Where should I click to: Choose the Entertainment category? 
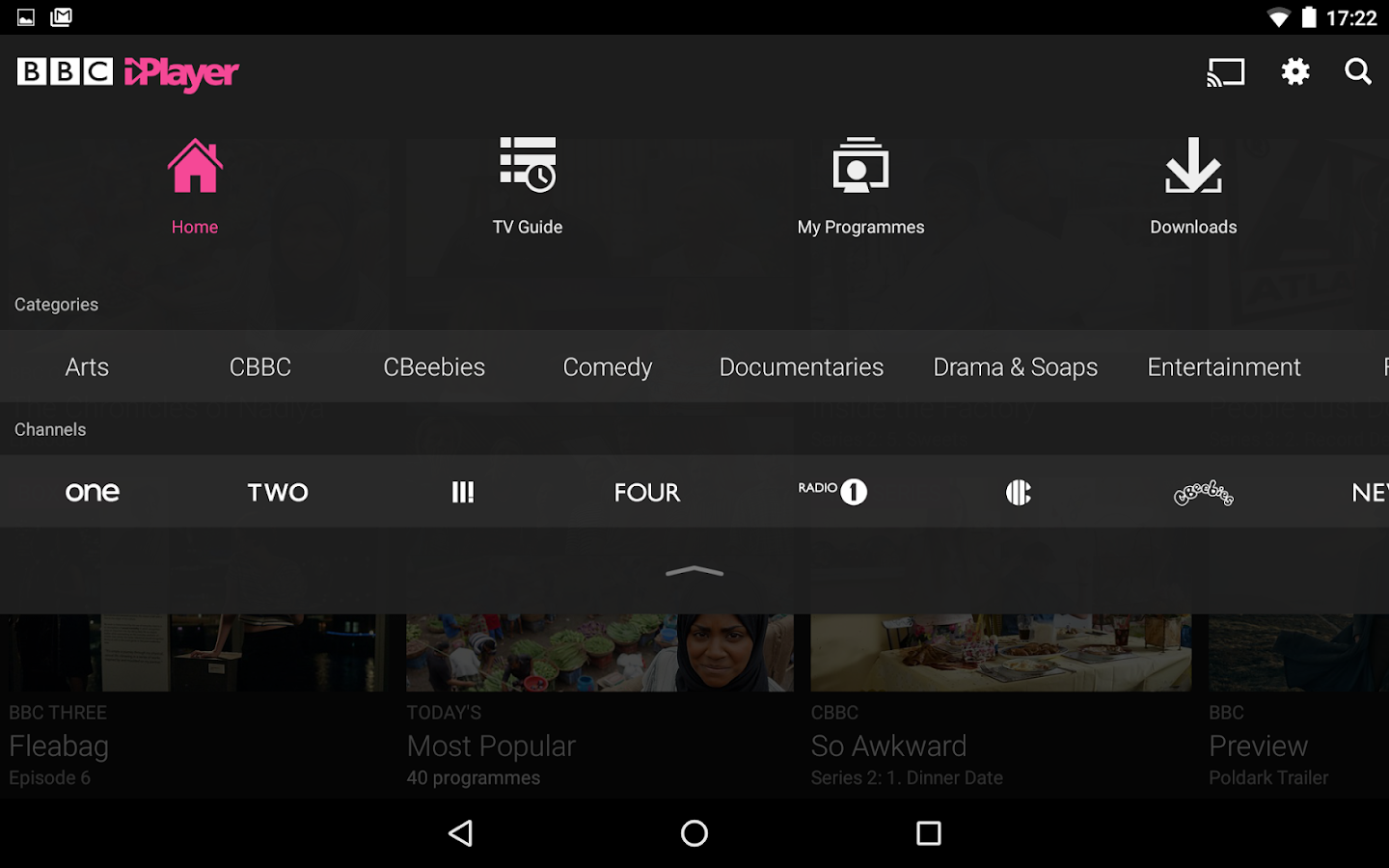click(1224, 366)
